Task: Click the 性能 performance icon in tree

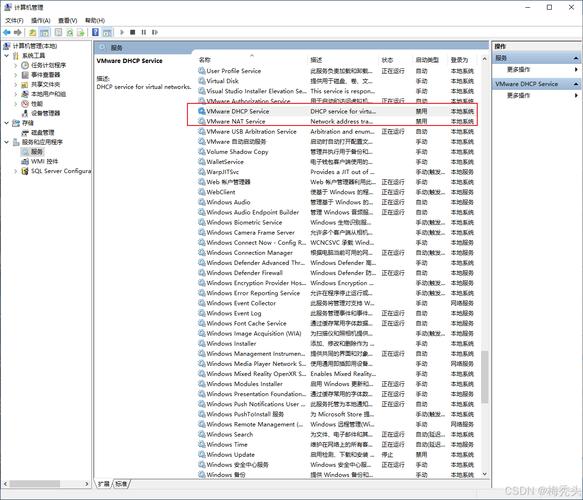Action: coord(25,104)
